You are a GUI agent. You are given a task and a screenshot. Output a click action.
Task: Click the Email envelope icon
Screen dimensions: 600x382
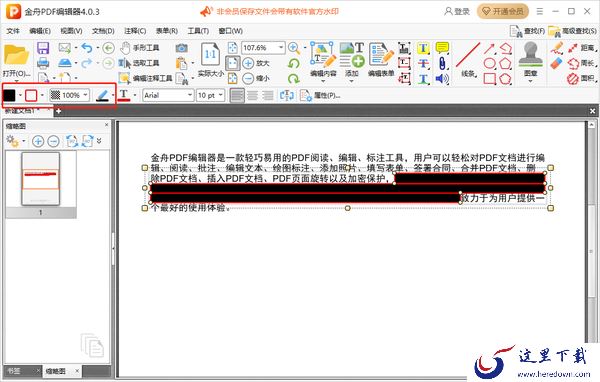click(65, 48)
